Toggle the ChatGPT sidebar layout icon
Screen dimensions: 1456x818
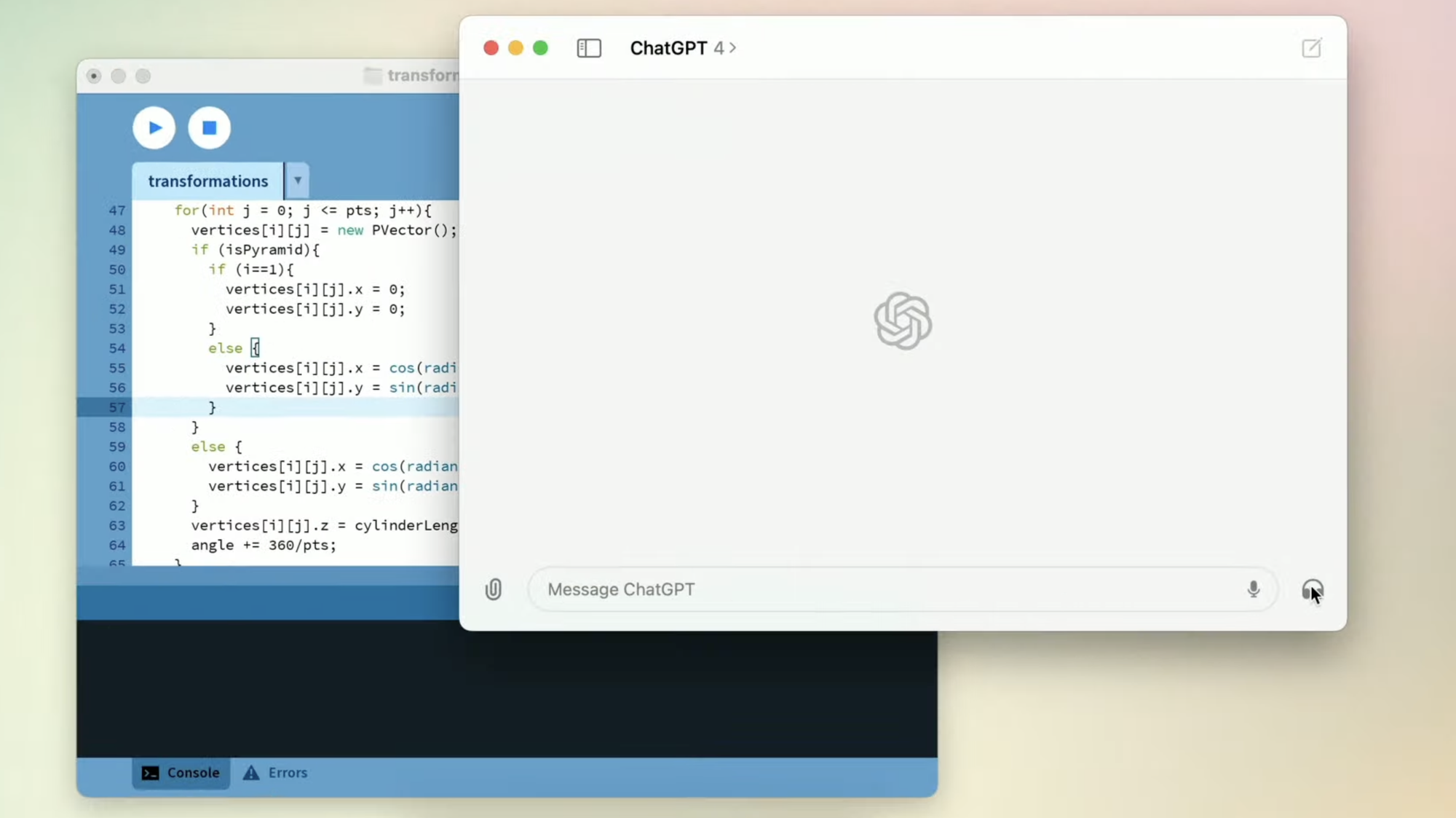point(588,48)
